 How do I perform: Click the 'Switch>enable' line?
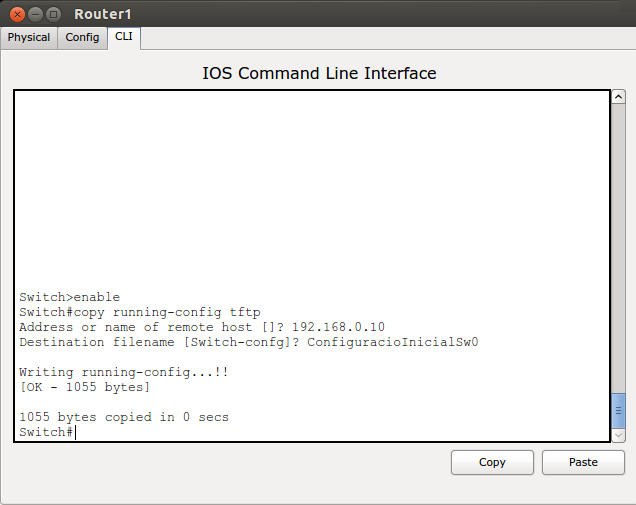[x=69, y=297]
